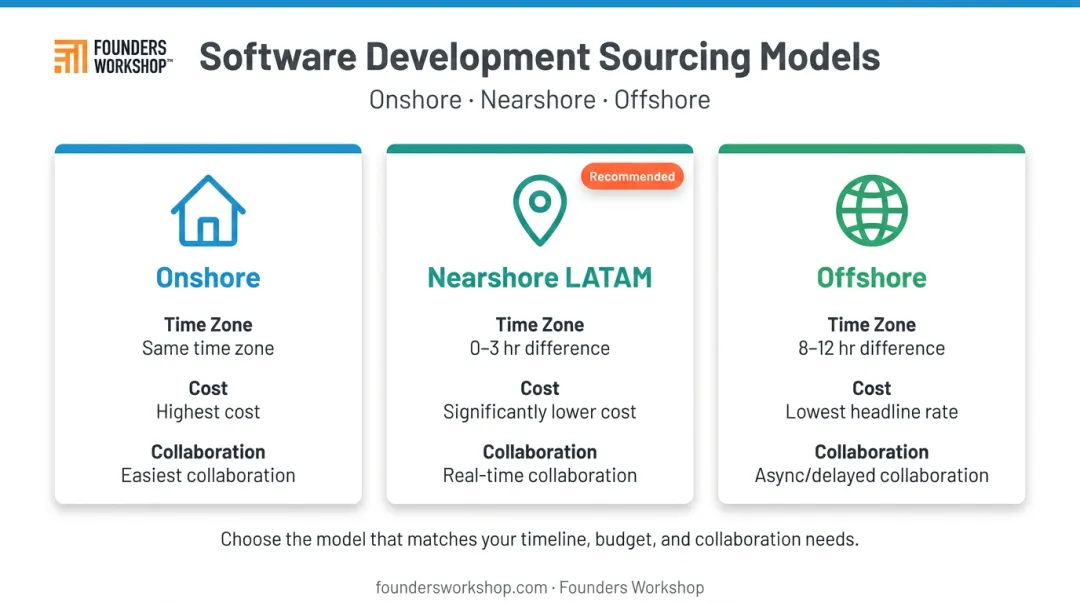Click '0–3 hr difference' text
1080x603 pixels.
540,348
